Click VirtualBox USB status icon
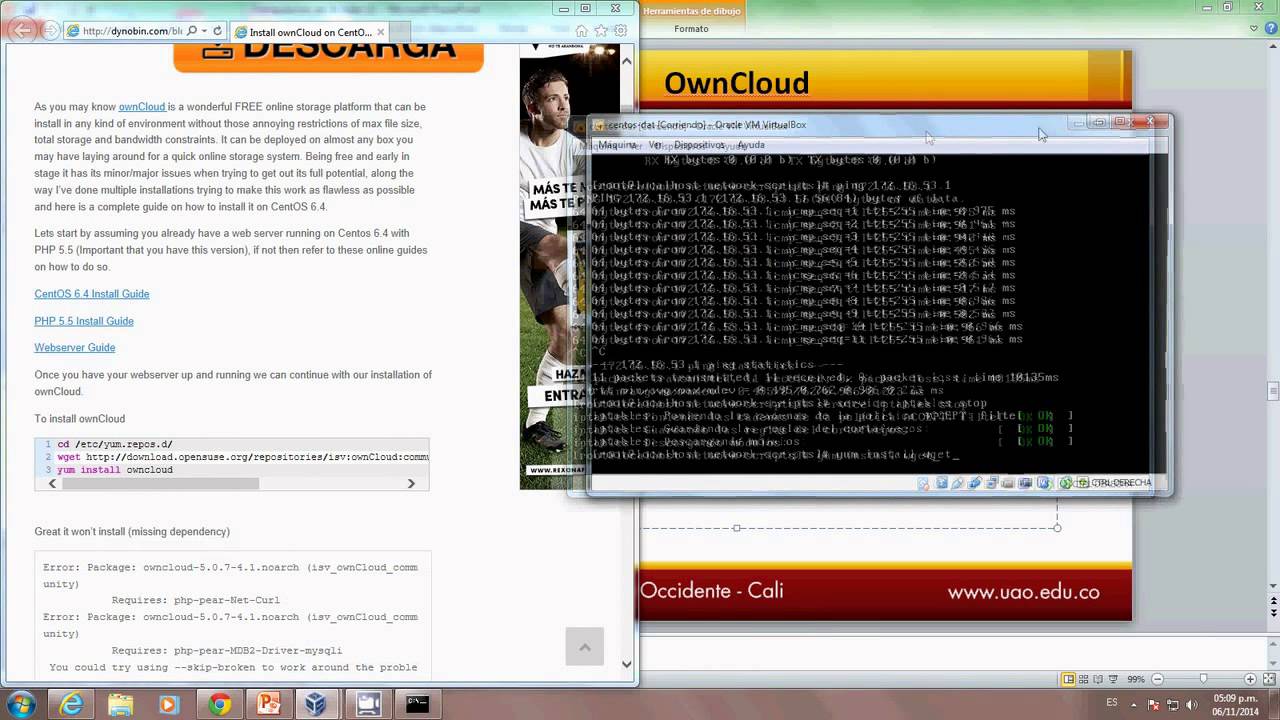 coord(975,483)
